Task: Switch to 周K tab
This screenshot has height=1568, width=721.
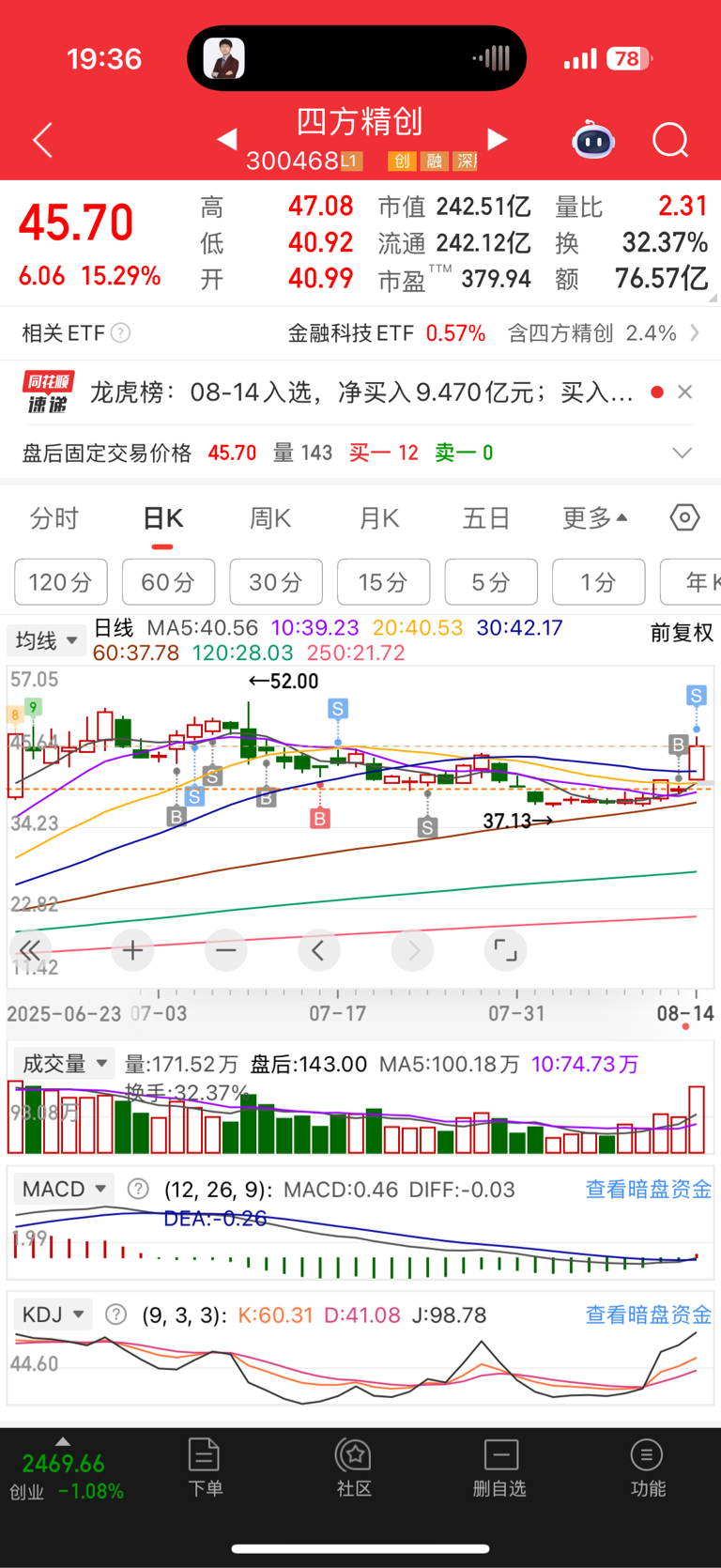Action: tap(270, 518)
